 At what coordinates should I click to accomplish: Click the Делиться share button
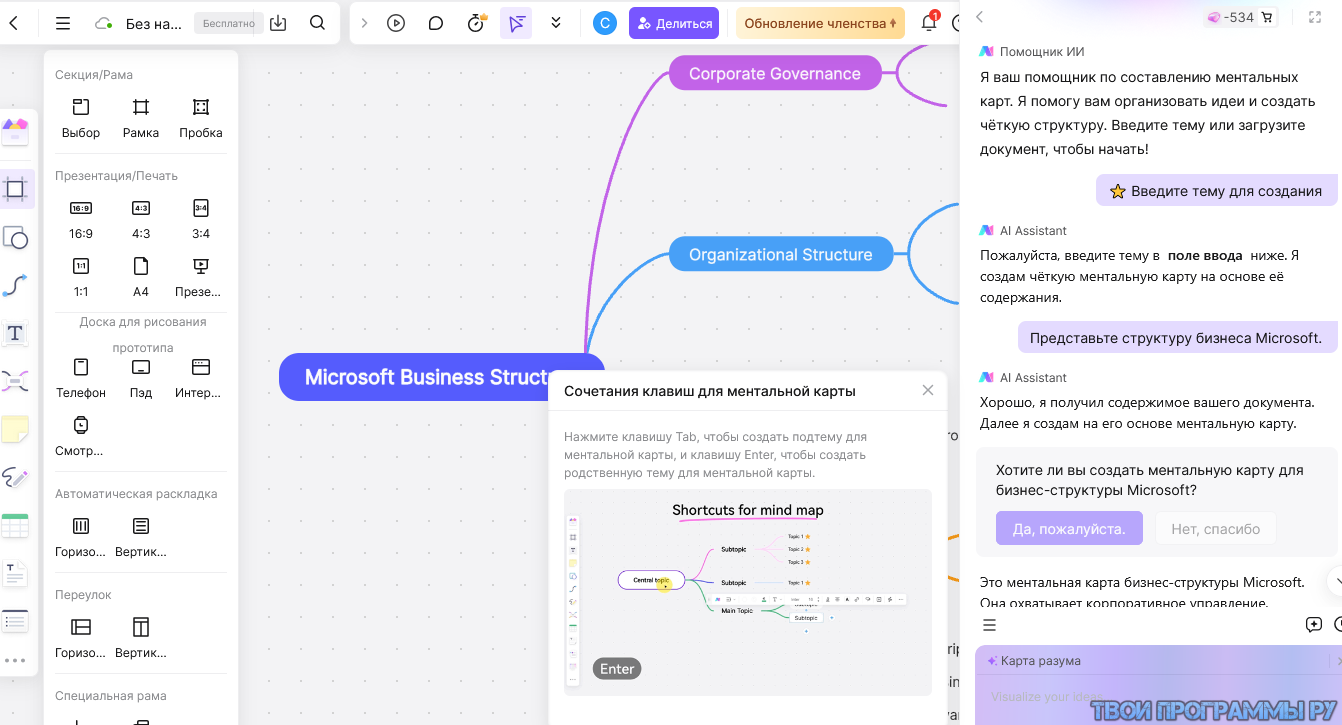point(674,23)
